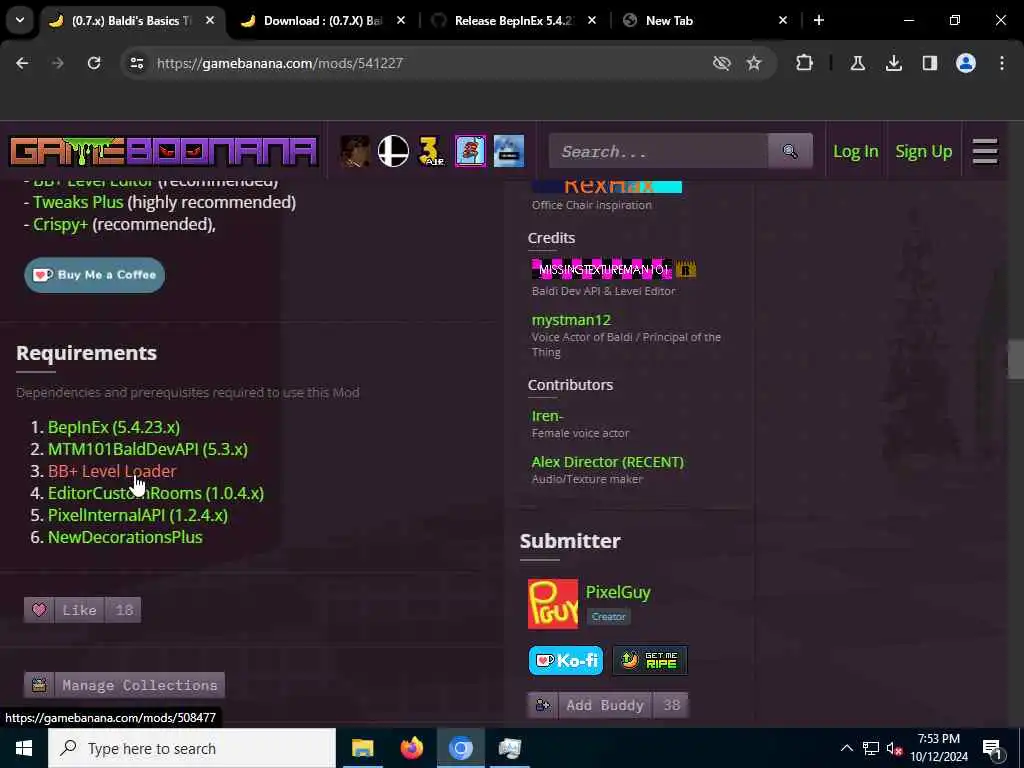The width and height of the screenshot is (1024, 768).
Task: Open NewDecorationsPlus requirement link
Action: 125,537
